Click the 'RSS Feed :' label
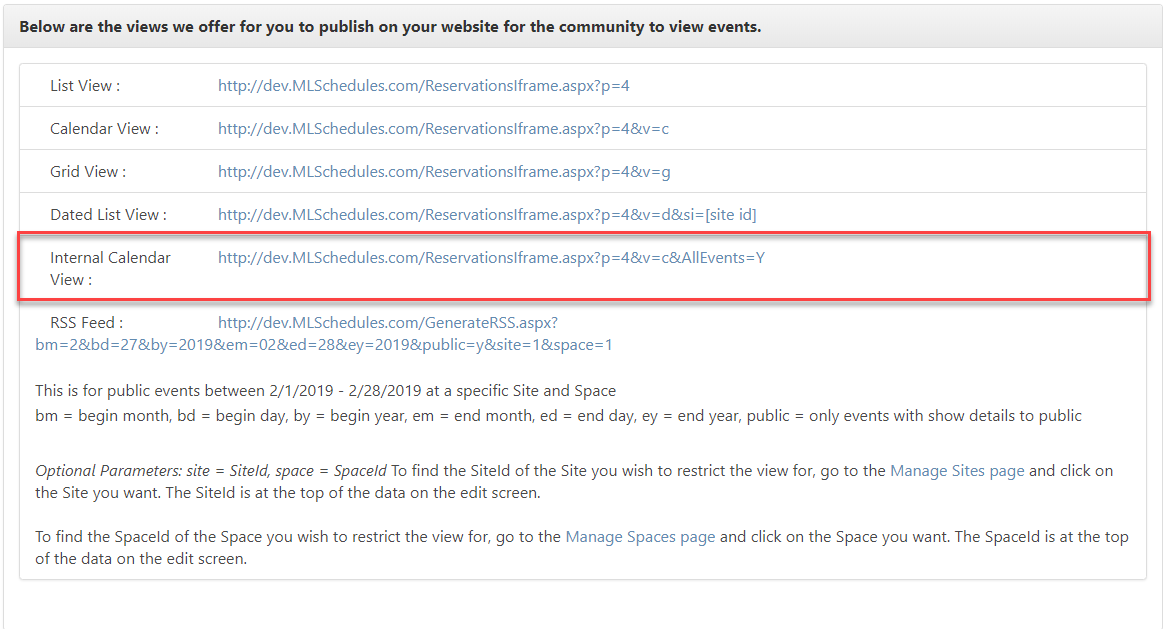 [87, 323]
